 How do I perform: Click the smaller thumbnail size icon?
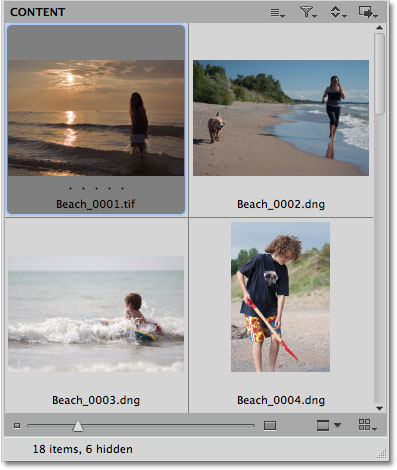(17, 425)
